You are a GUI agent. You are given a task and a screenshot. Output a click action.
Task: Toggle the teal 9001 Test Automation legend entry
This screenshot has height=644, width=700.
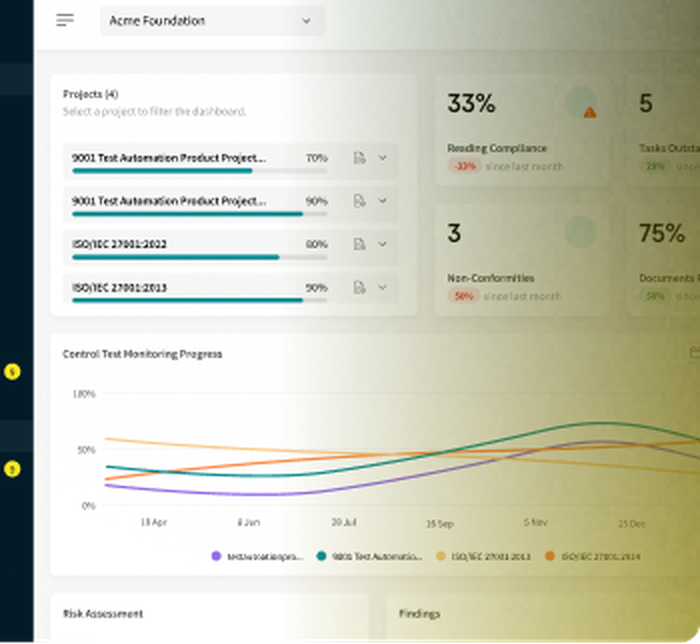coord(369,557)
